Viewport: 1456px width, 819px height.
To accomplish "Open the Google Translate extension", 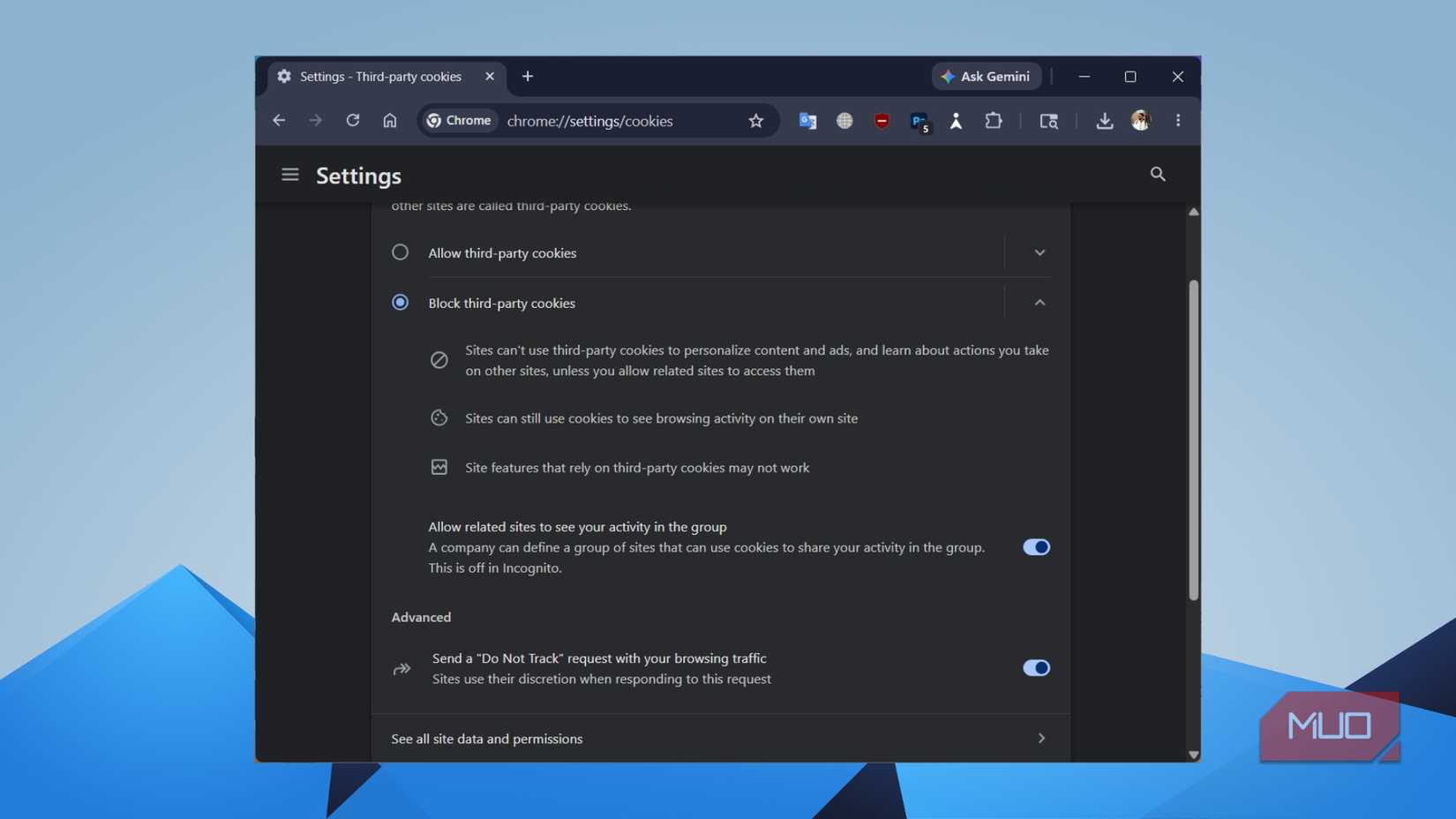I will (807, 121).
